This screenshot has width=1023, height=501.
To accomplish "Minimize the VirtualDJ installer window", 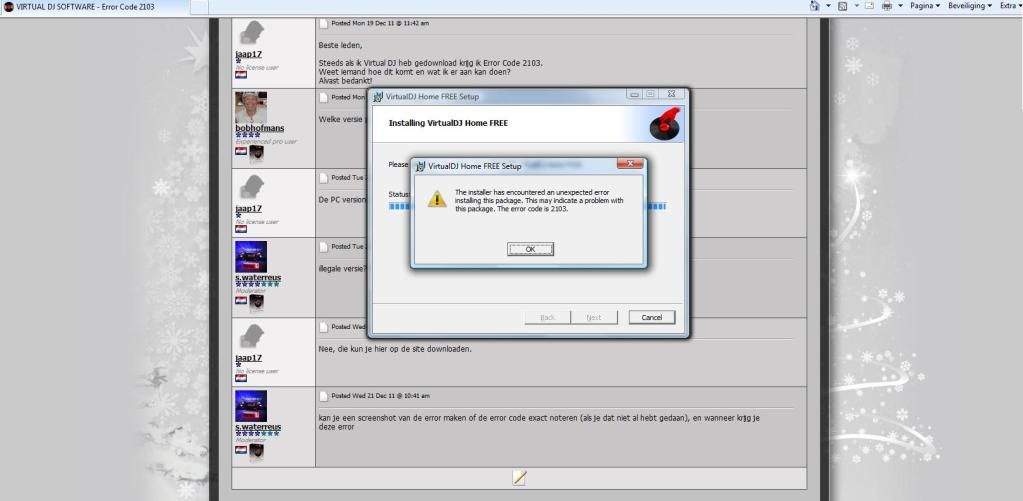I will click(634, 94).
